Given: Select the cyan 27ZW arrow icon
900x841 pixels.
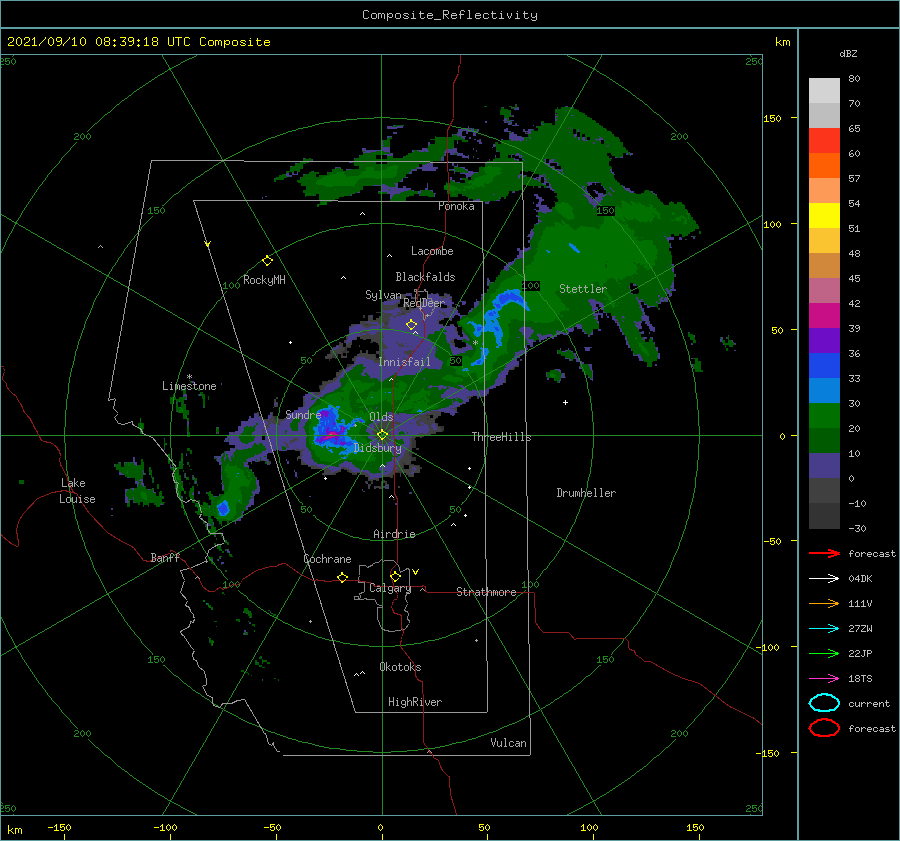Looking at the screenshot, I should coord(824,629).
